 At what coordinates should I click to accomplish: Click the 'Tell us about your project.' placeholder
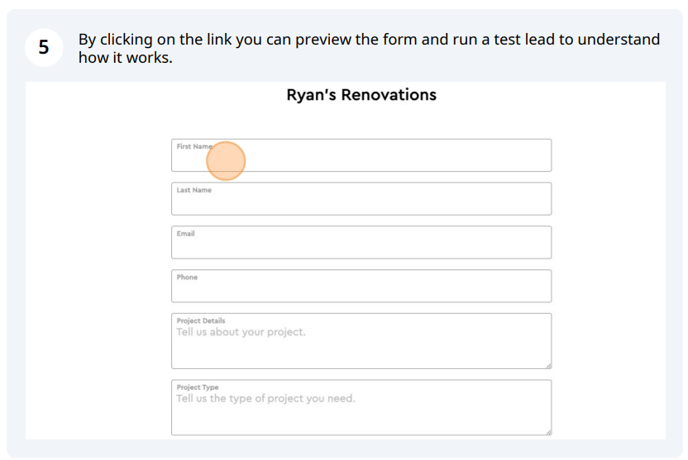pos(241,332)
